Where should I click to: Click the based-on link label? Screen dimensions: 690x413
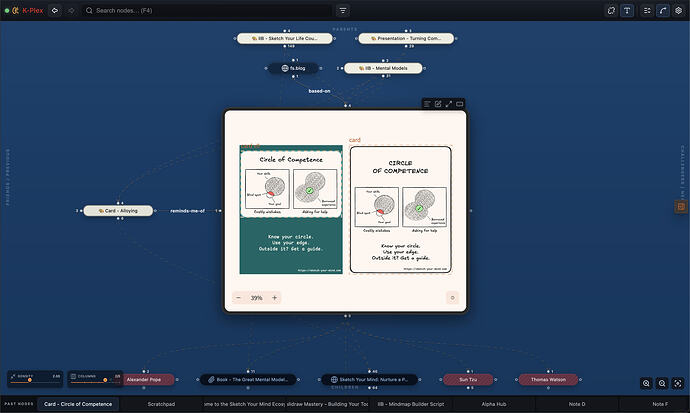pos(319,91)
